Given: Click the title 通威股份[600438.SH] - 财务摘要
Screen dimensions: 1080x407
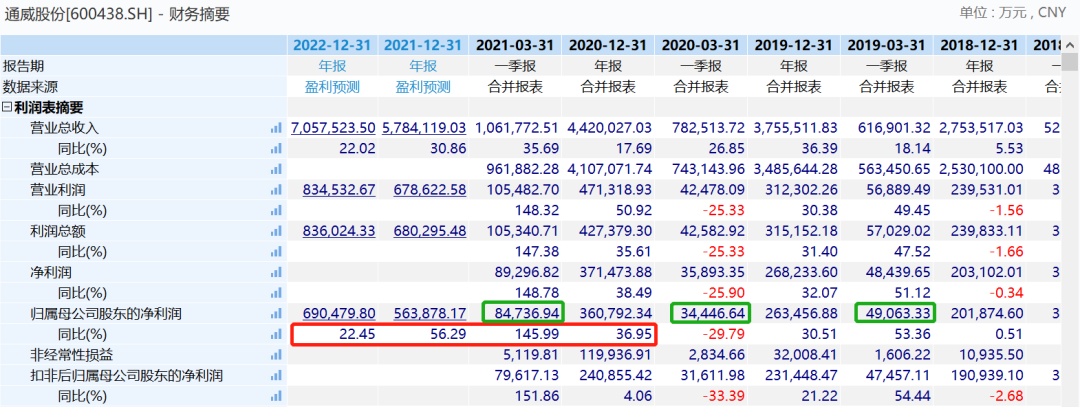Looking at the screenshot, I should (x=117, y=14).
